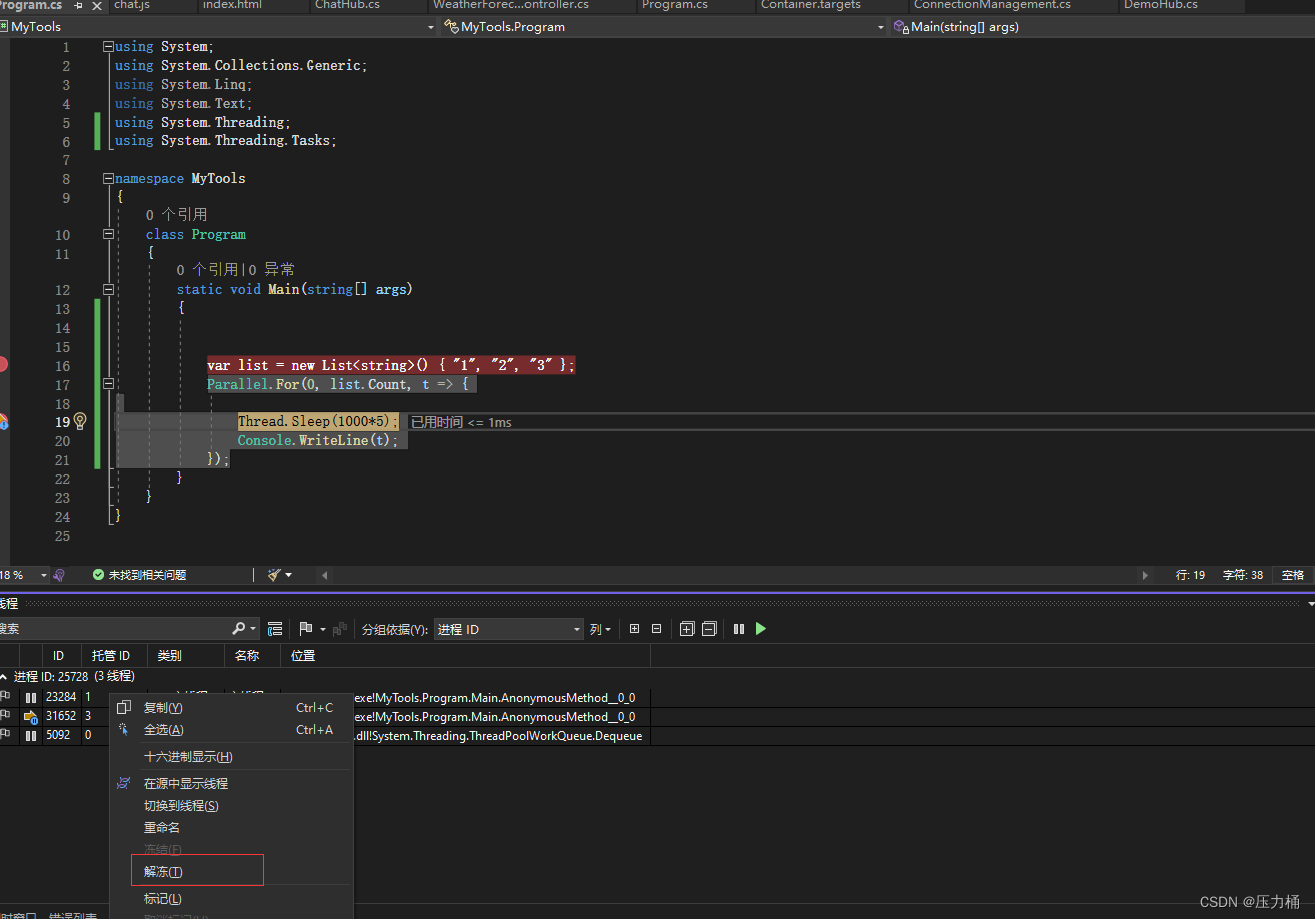The height and width of the screenshot is (919, 1315).
Task: Open the Main(string[] args) member dropdown
Action: click(x=1102, y=27)
